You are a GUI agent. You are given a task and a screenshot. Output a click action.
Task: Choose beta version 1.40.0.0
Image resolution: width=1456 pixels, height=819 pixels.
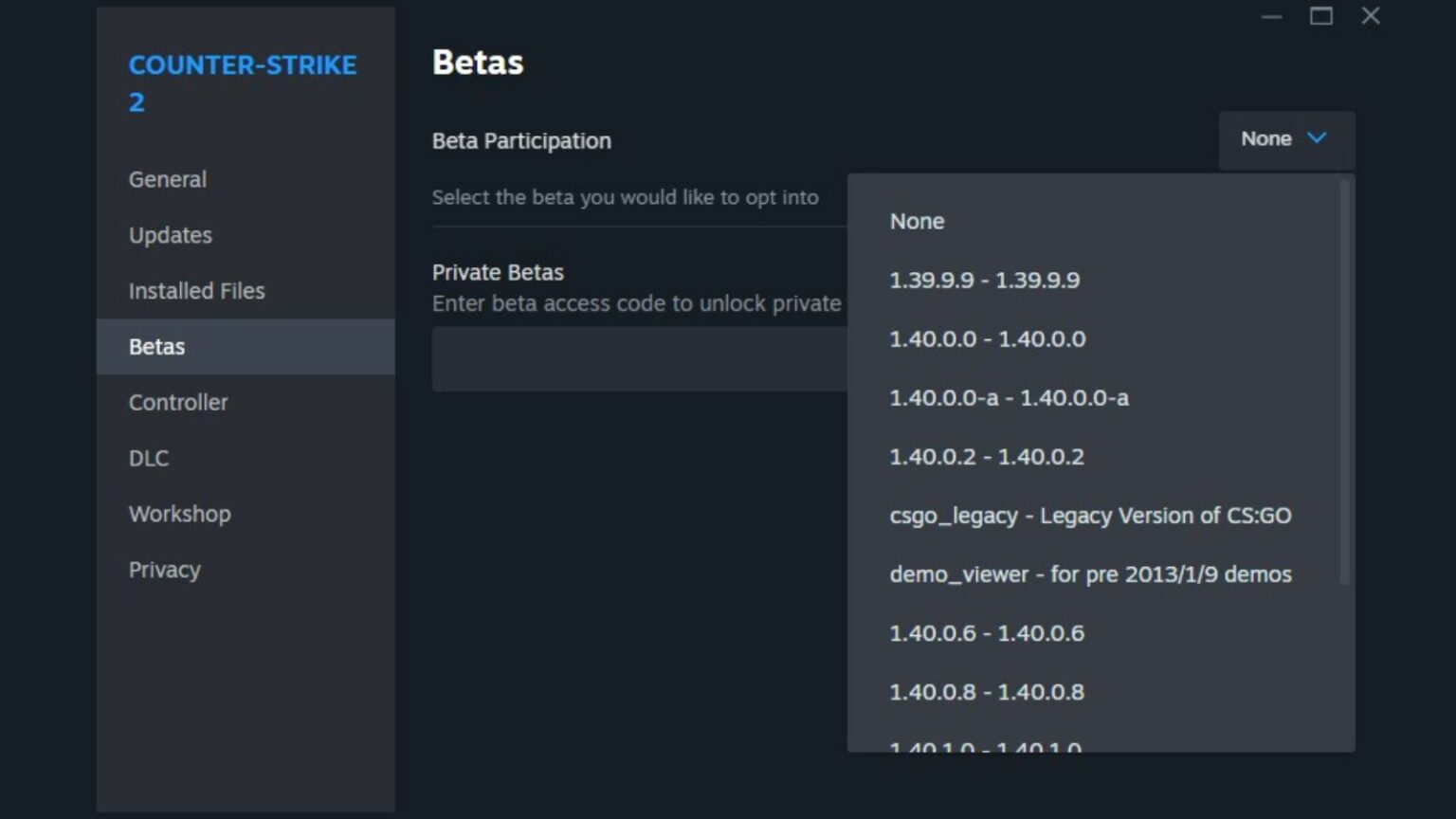click(x=987, y=339)
